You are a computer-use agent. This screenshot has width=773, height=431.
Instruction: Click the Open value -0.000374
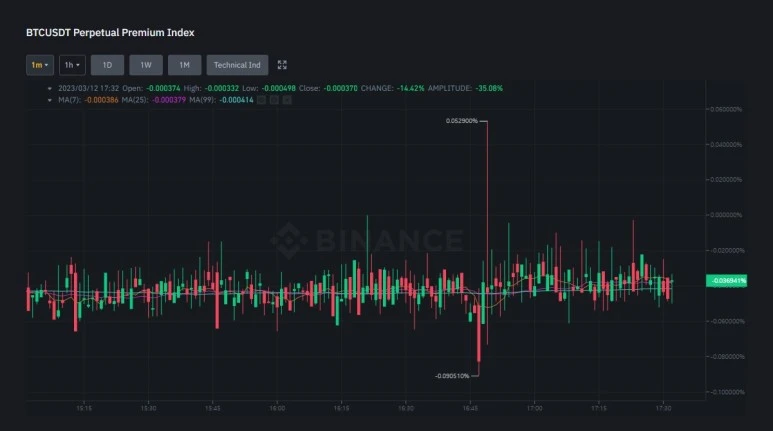tap(163, 88)
